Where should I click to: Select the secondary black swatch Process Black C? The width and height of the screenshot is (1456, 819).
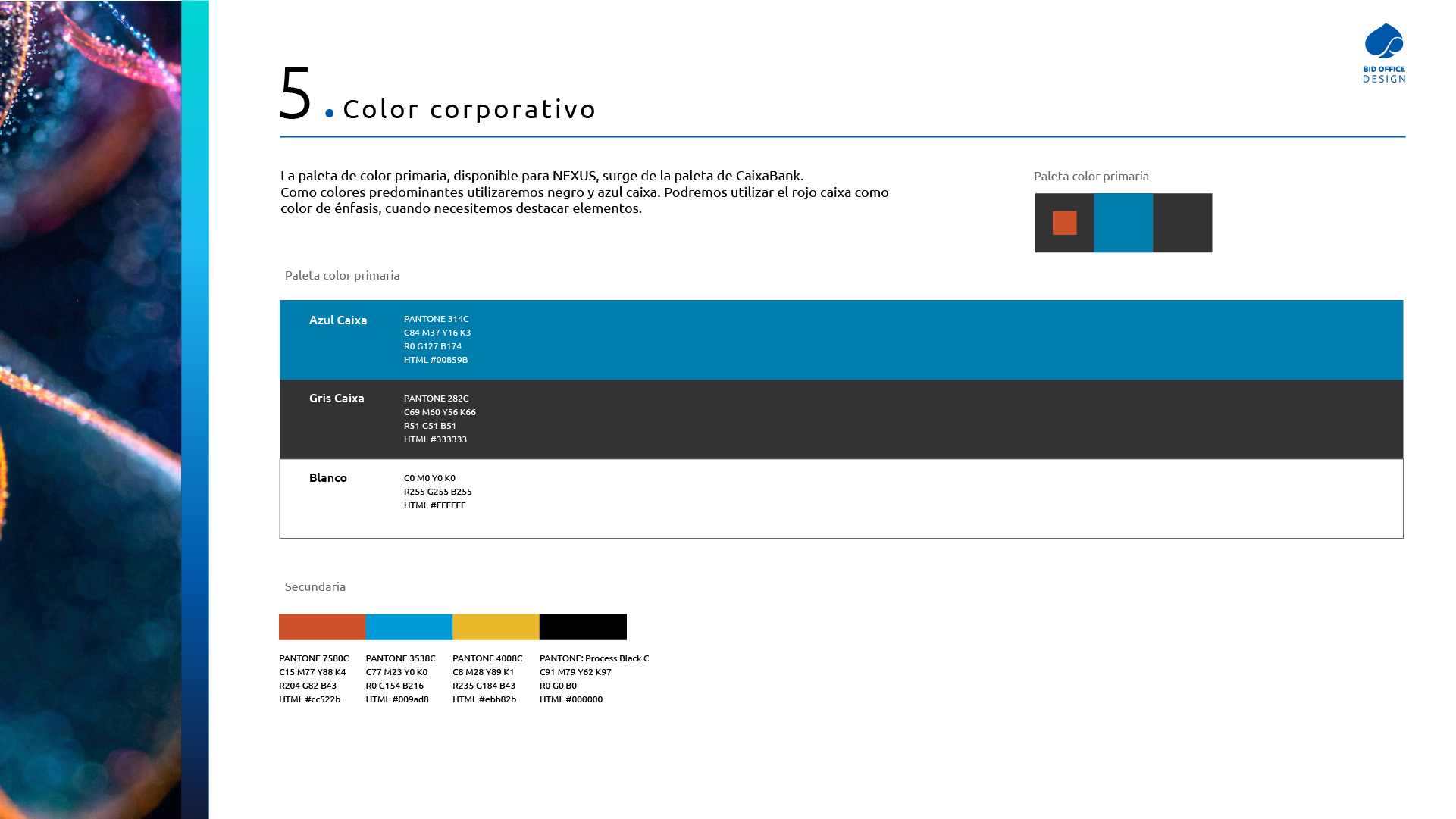583,627
